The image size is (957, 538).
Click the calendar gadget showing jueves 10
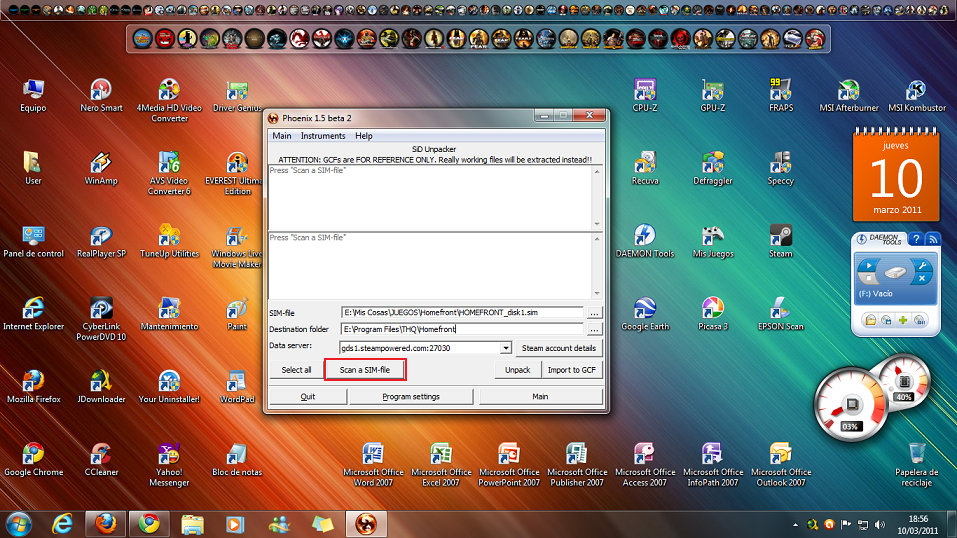point(896,175)
